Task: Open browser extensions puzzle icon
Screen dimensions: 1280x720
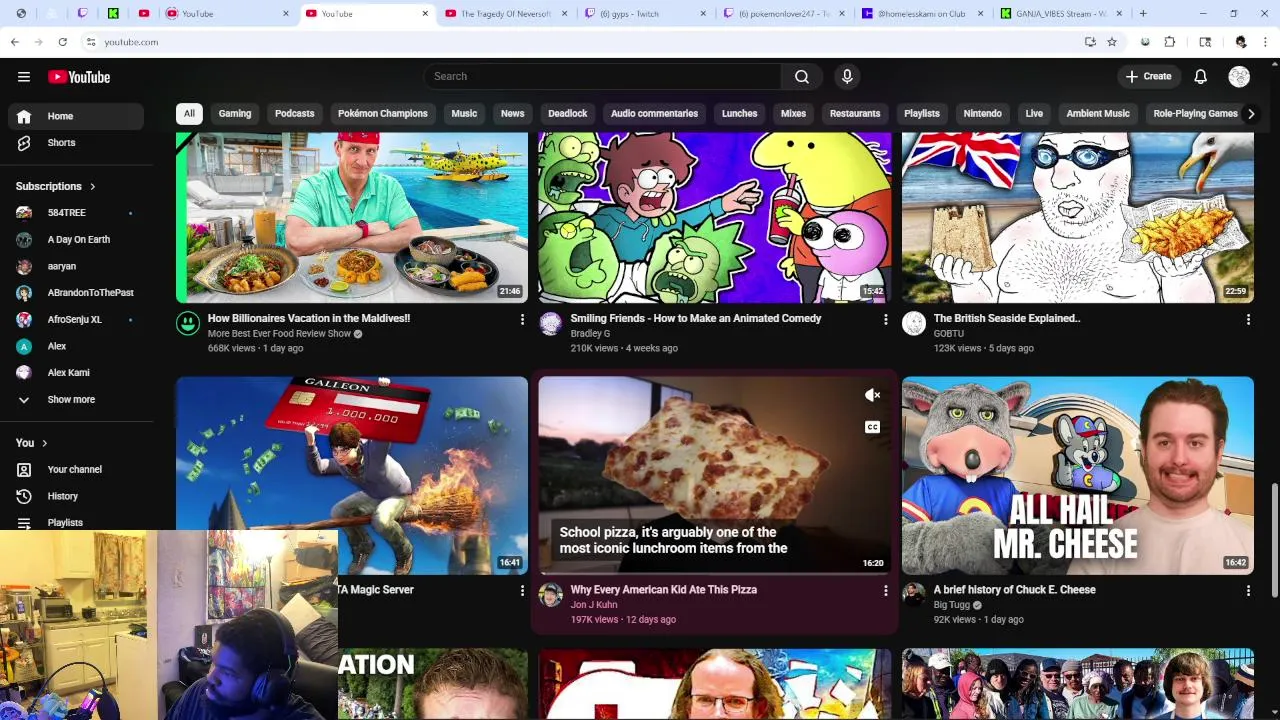Action: (1170, 42)
